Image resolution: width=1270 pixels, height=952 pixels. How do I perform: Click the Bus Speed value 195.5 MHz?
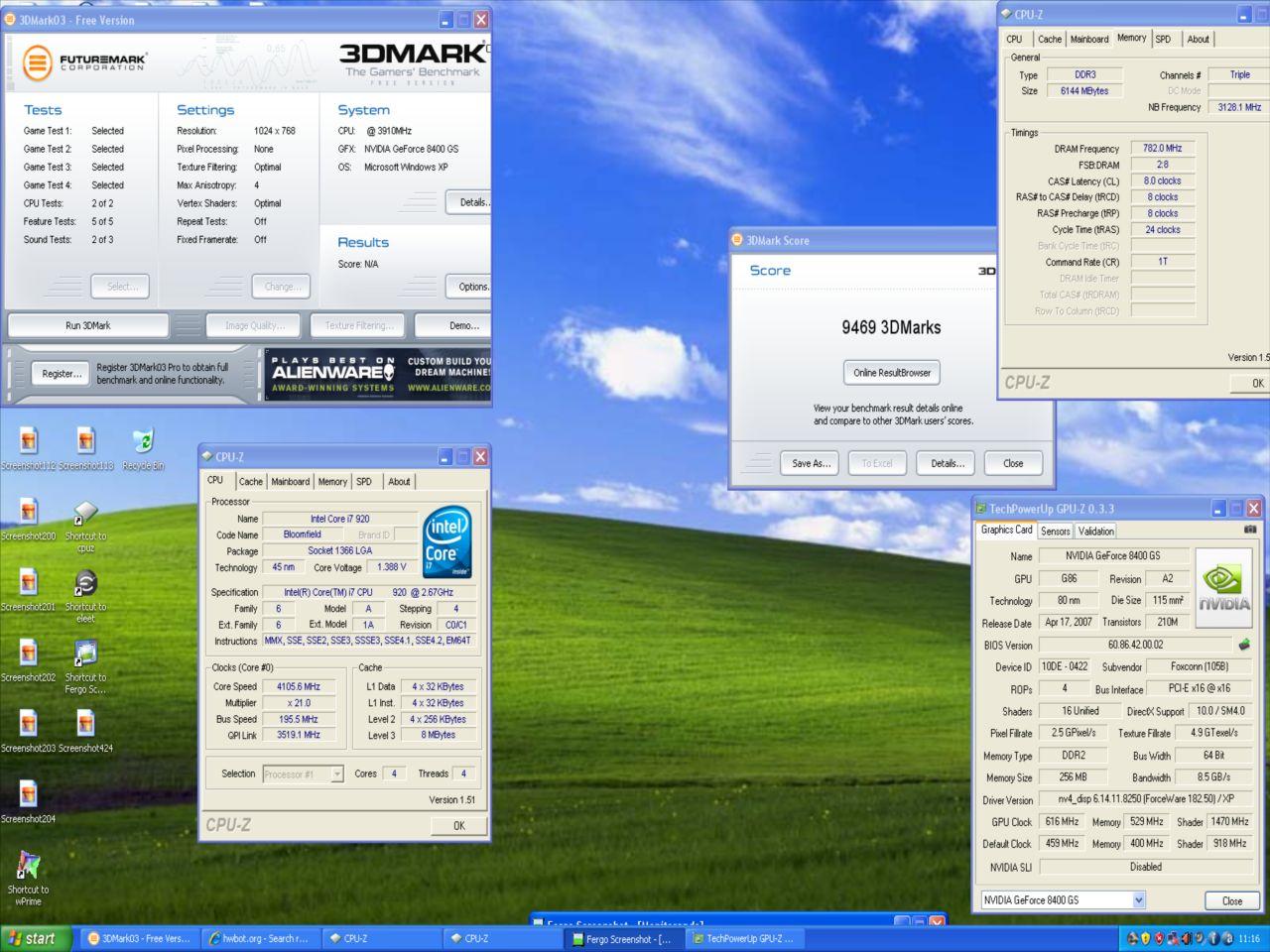(299, 719)
